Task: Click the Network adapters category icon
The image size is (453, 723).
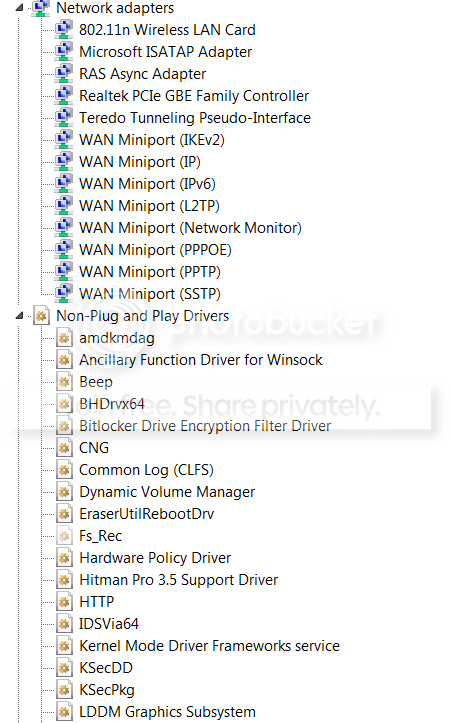Action: click(x=41, y=8)
